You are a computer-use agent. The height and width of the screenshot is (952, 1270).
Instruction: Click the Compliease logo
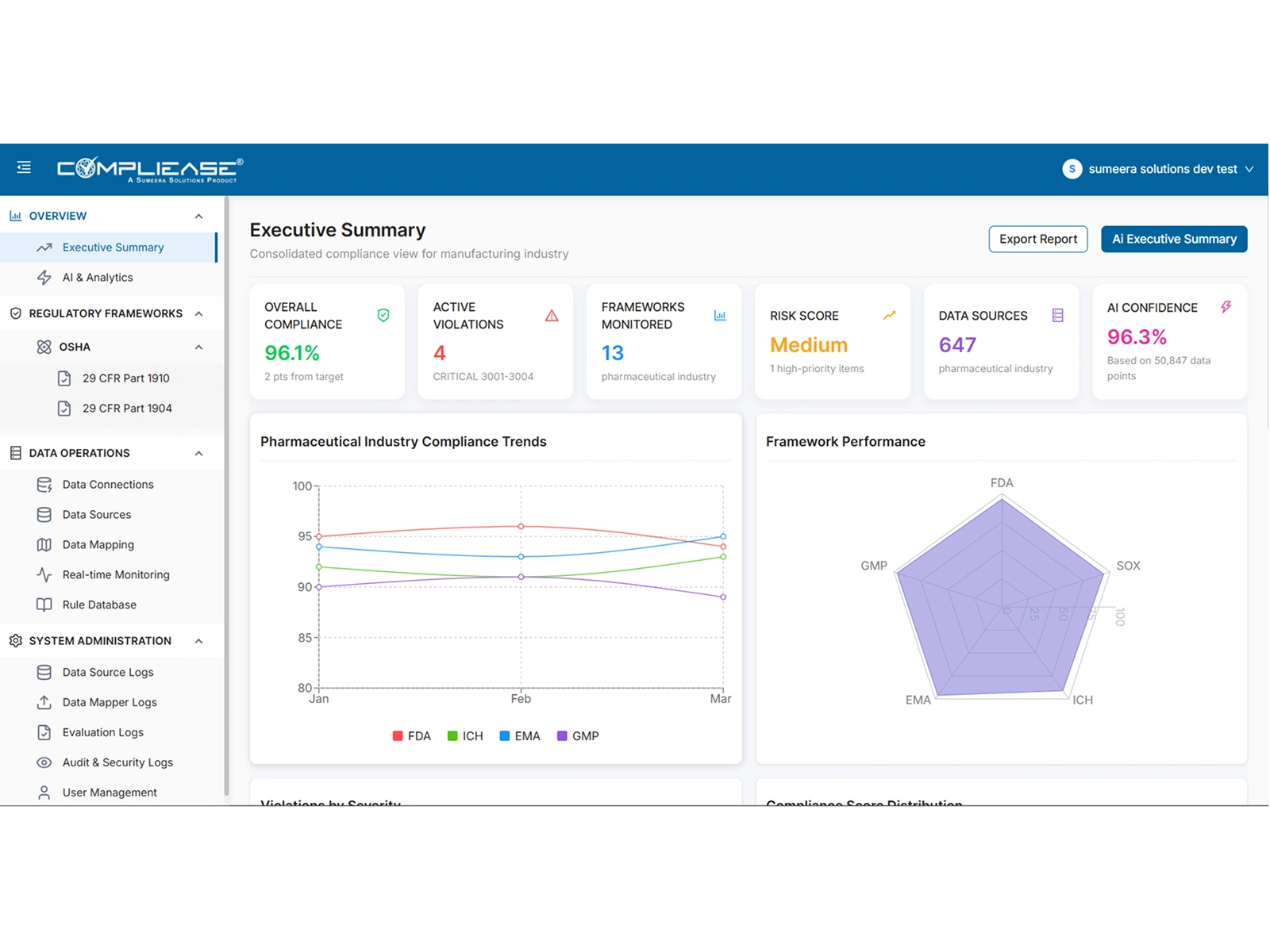[146, 167]
